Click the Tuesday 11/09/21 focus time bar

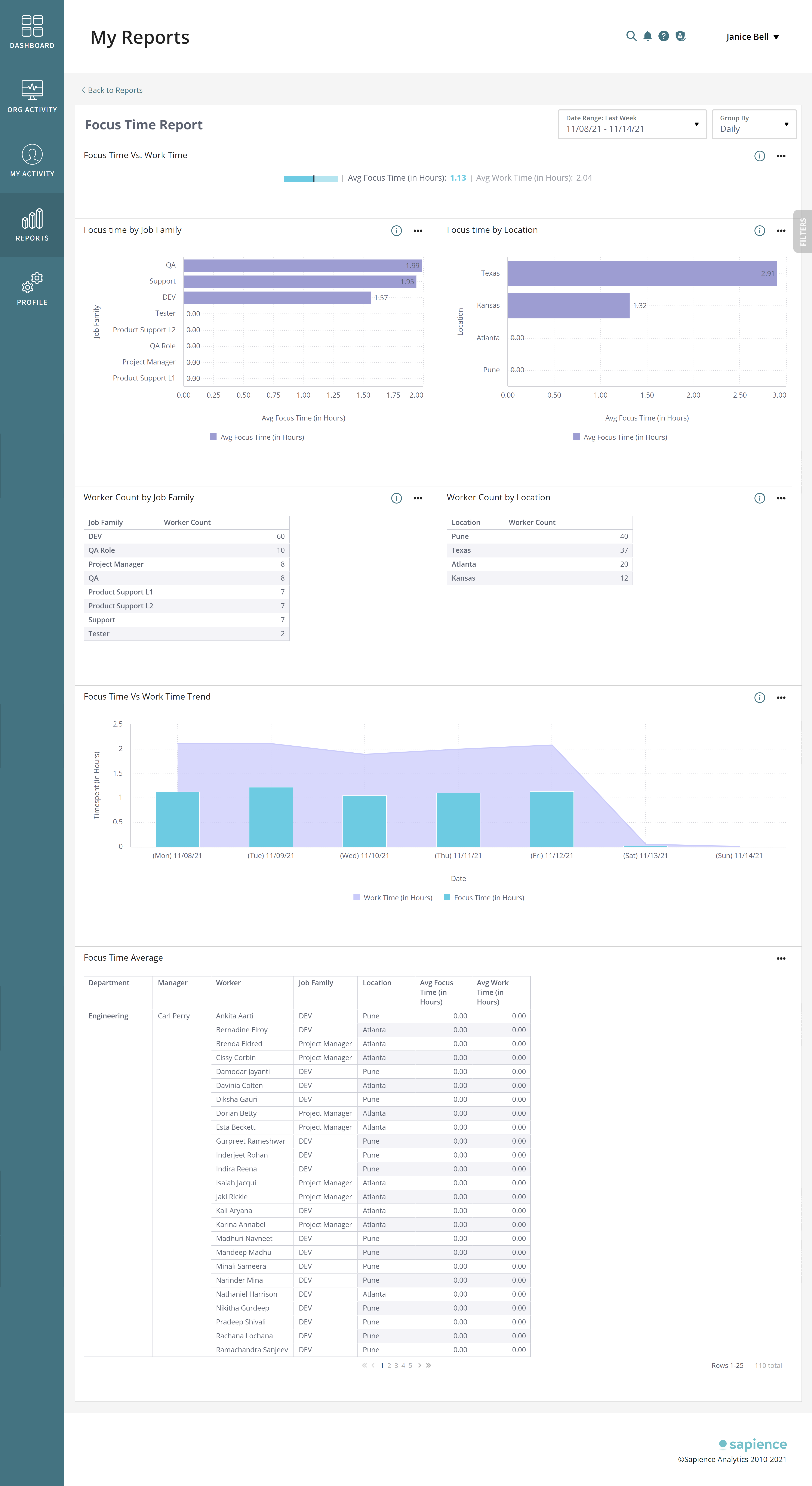click(x=271, y=817)
